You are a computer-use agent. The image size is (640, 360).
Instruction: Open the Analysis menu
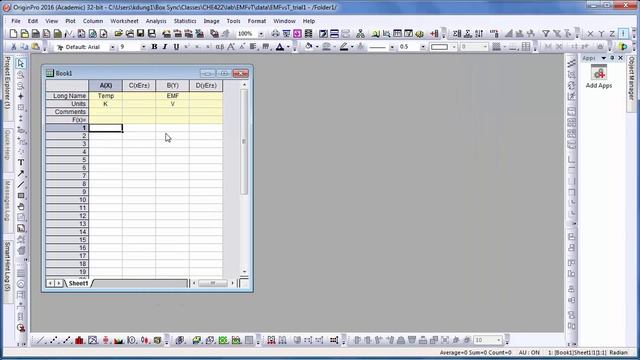156,21
